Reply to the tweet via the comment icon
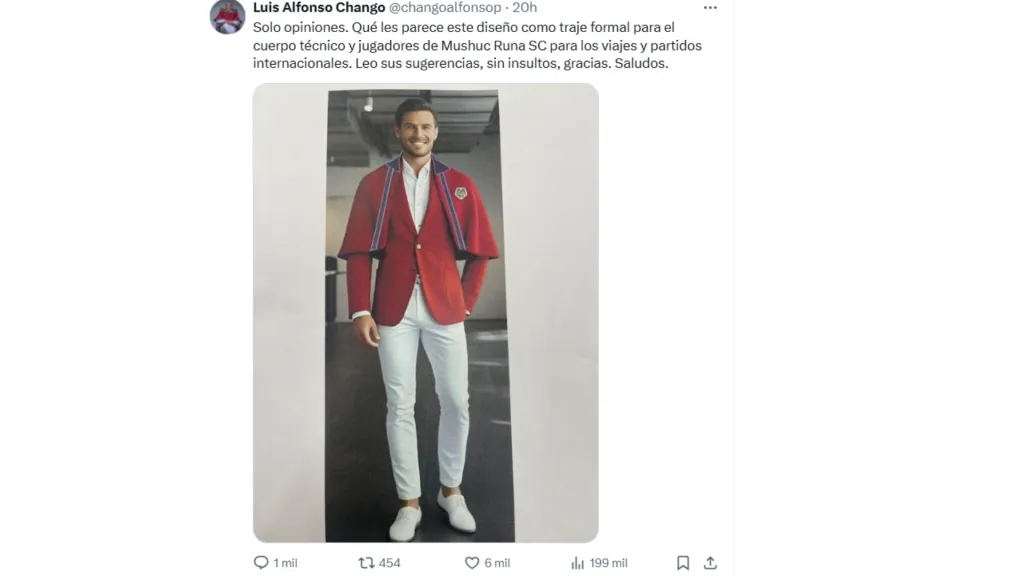 (261, 563)
